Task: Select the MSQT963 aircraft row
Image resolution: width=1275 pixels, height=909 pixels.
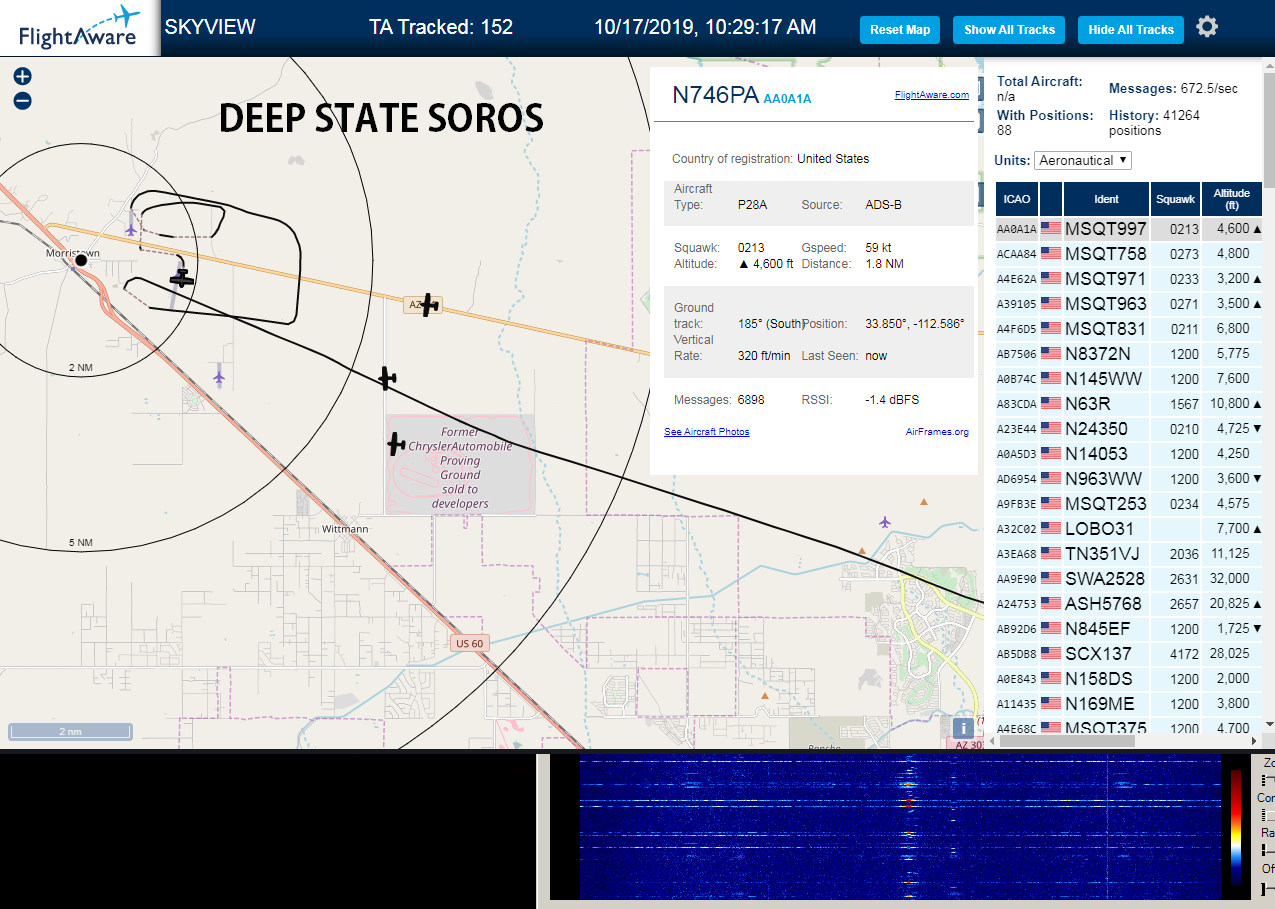Action: click(x=1129, y=304)
